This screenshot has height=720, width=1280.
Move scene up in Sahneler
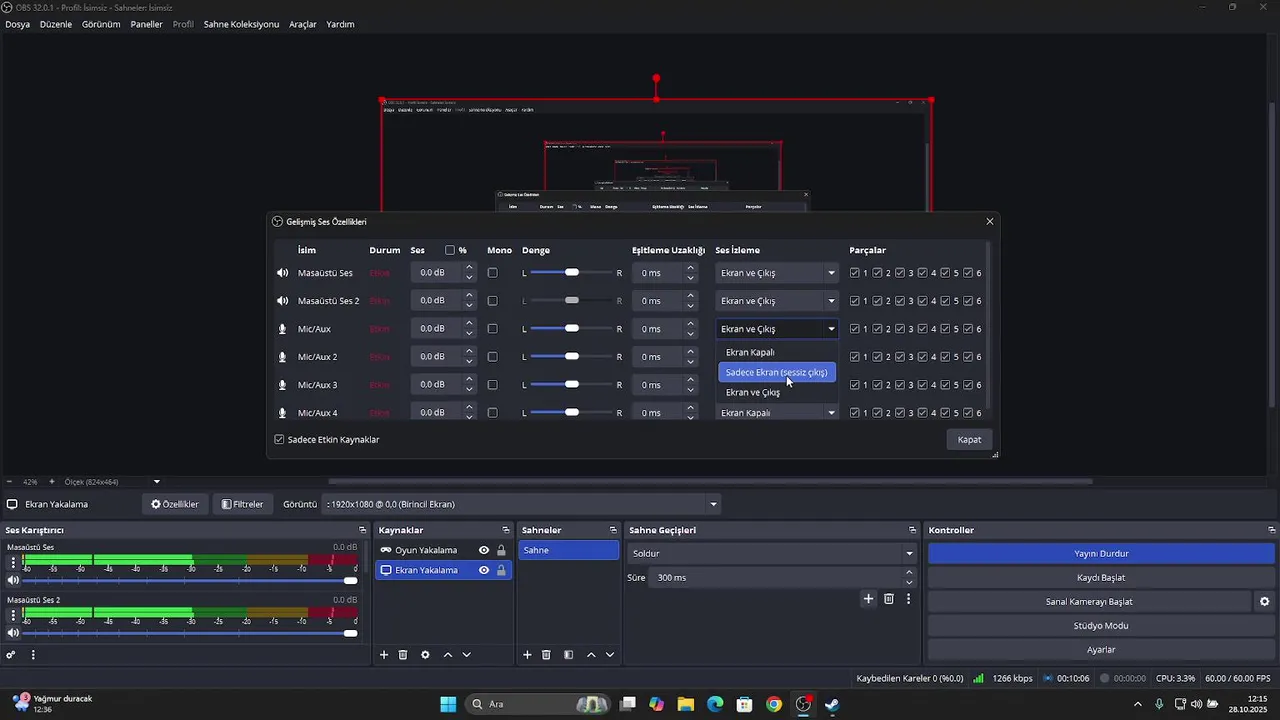click(591, 655)
